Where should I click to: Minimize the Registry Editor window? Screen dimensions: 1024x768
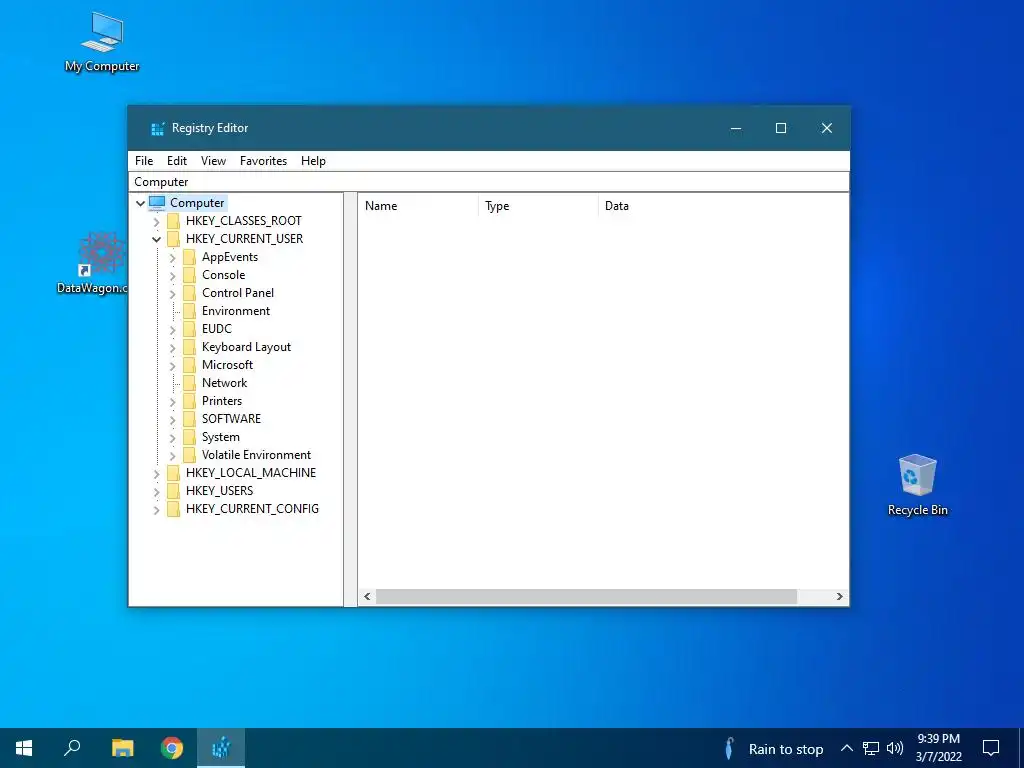[x=735, y=129]
